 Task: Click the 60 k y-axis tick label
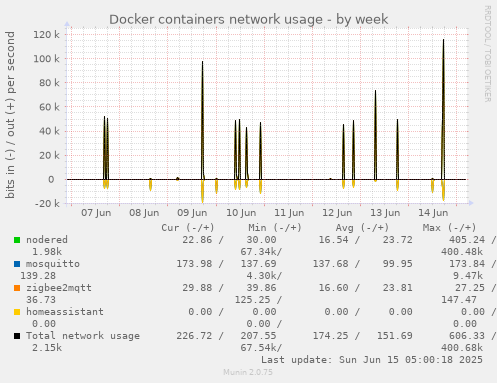(x=49, y=107)
